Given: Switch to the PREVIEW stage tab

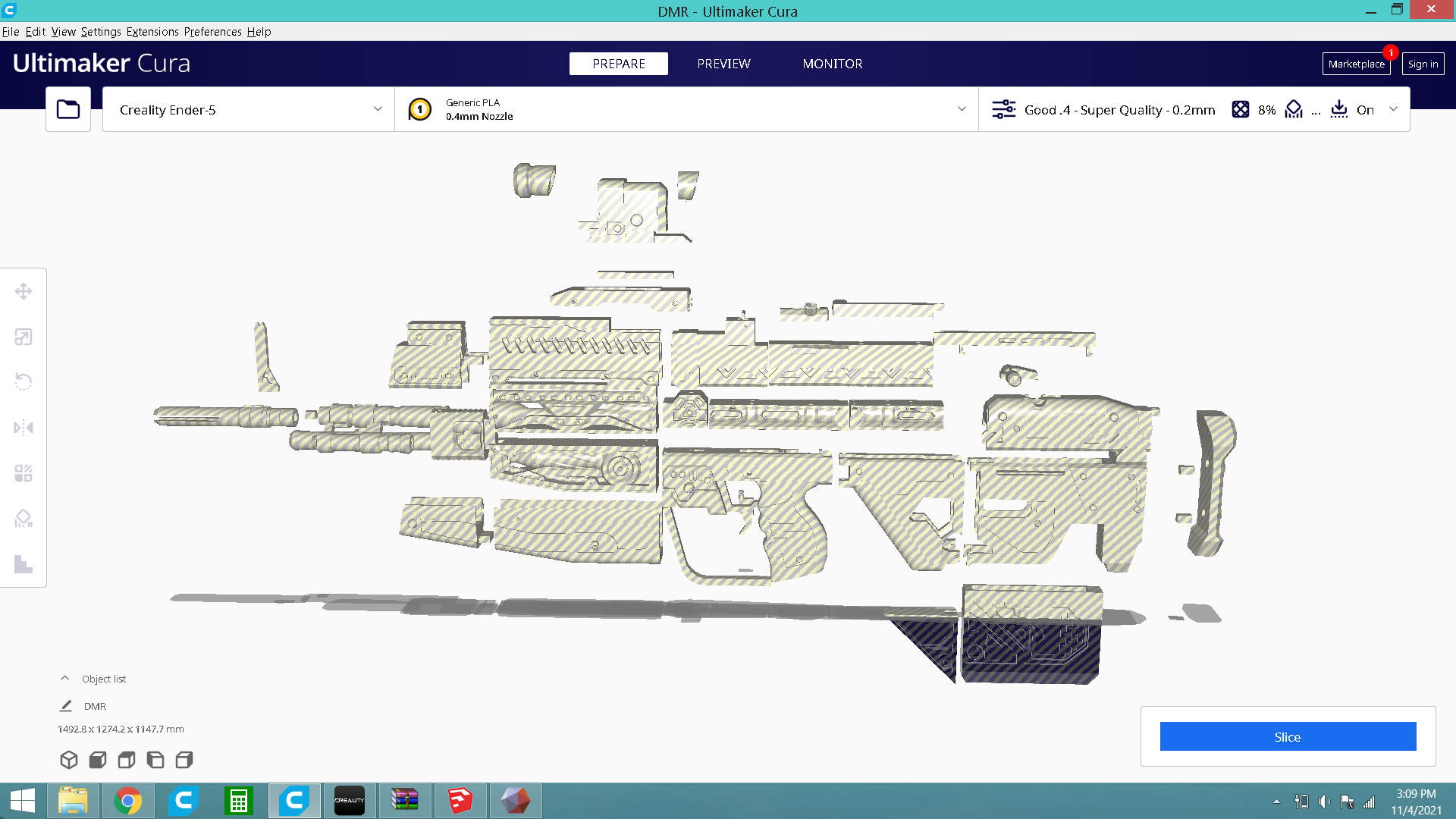Looking at the screenshot, I should (x=723, y=64).
